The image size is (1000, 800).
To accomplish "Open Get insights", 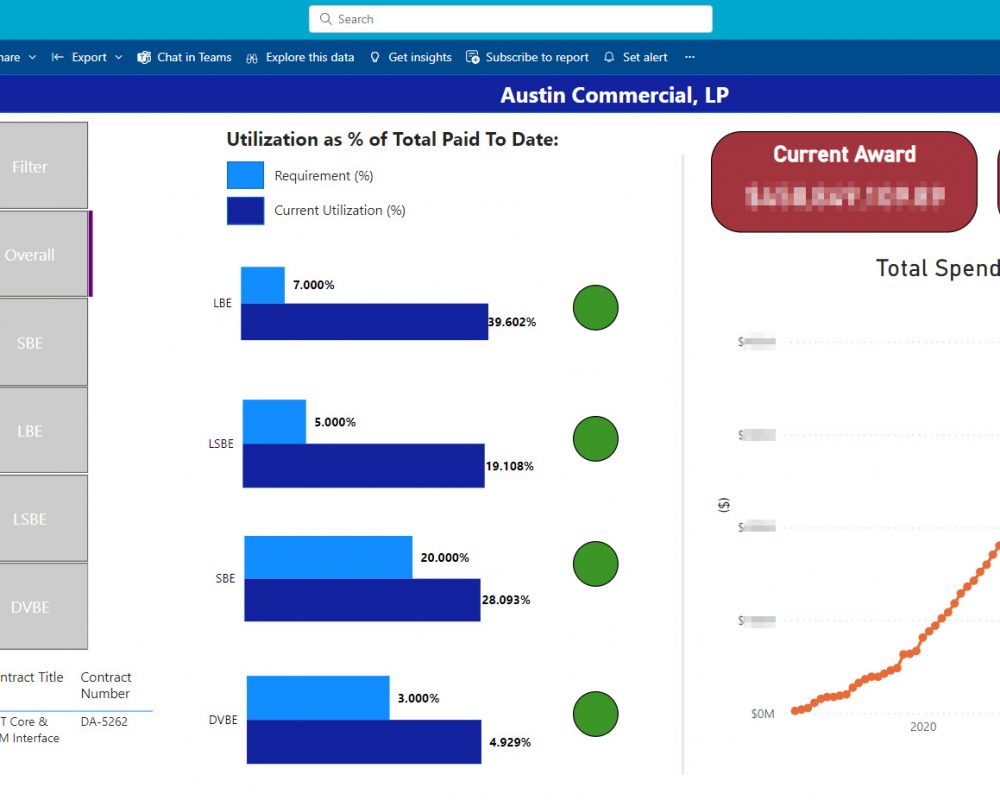I will (x=420, y=57).
